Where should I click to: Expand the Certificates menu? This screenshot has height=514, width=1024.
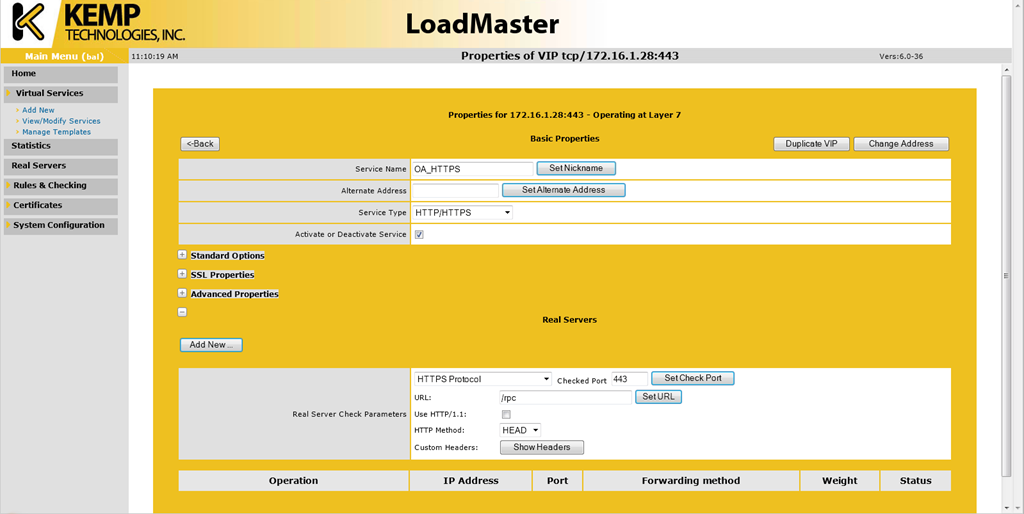pyautogui.click(x=61, y=205)
